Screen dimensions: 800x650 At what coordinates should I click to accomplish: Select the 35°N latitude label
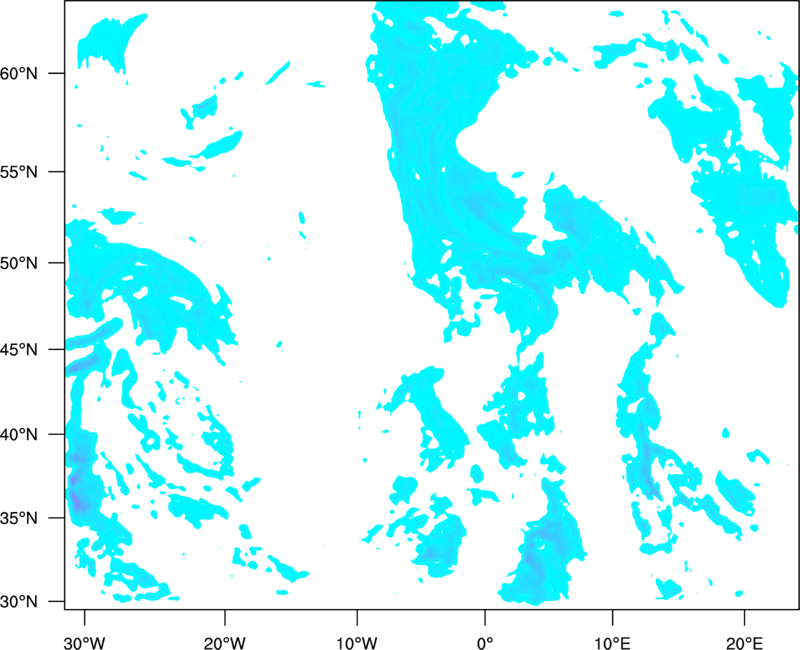[19, 518]
